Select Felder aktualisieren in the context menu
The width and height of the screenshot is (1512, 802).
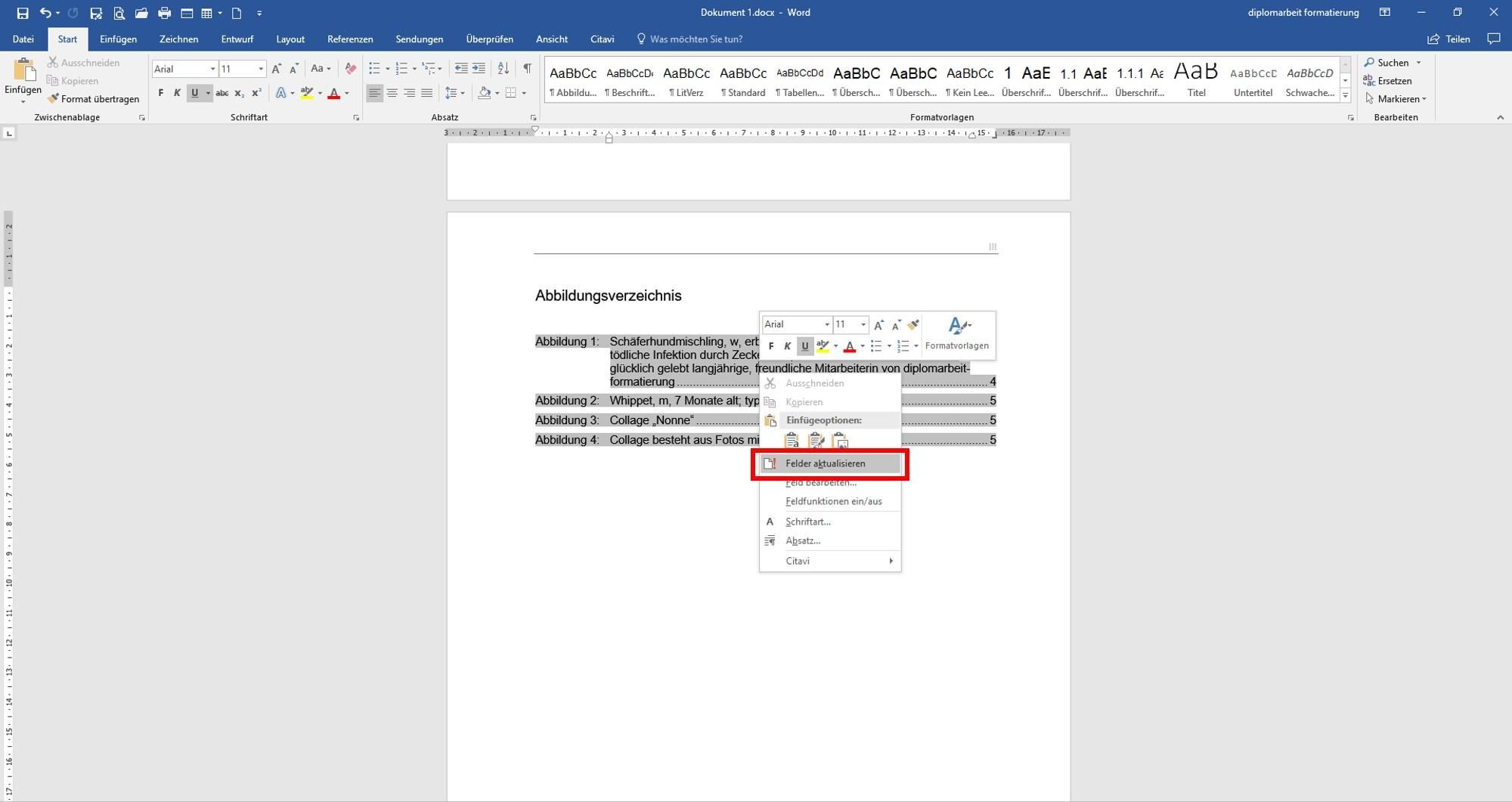[825, 463]
